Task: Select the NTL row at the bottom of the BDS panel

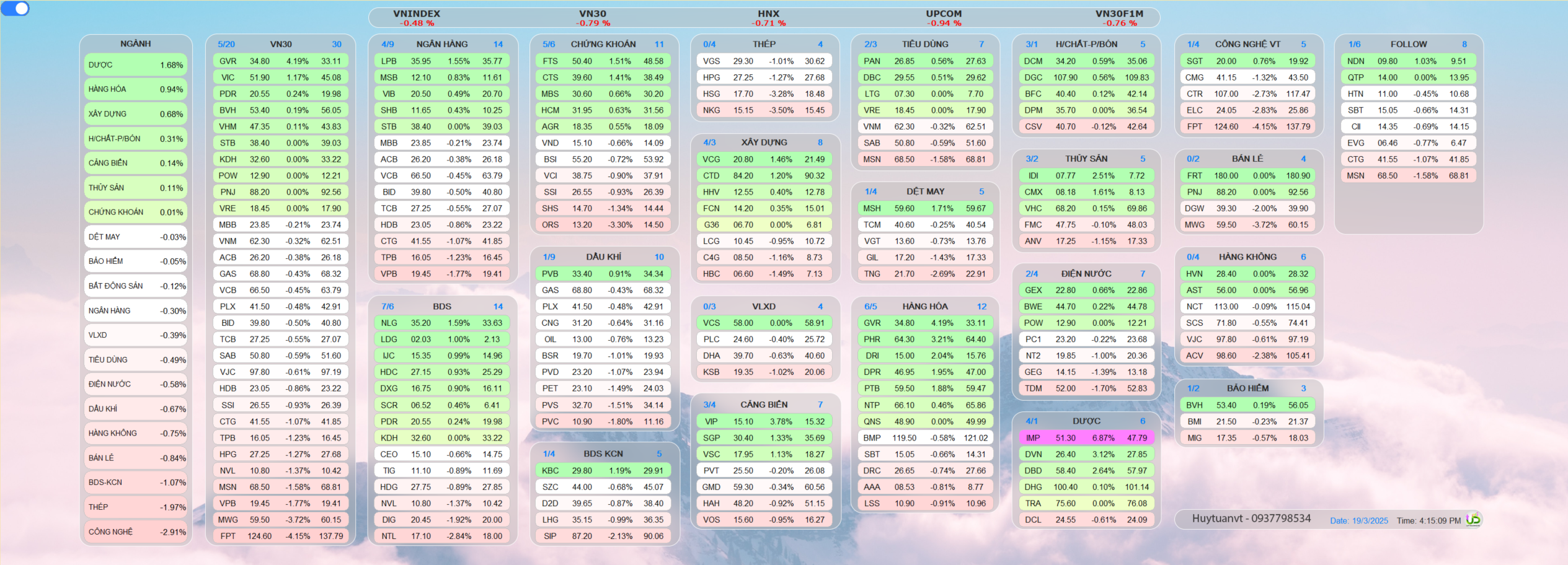Action: 441,537
